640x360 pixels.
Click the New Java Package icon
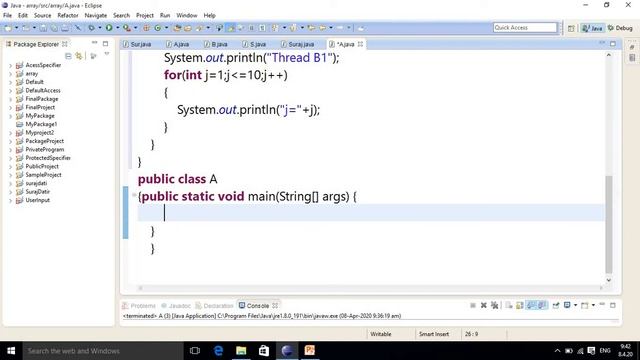(146, 28)
